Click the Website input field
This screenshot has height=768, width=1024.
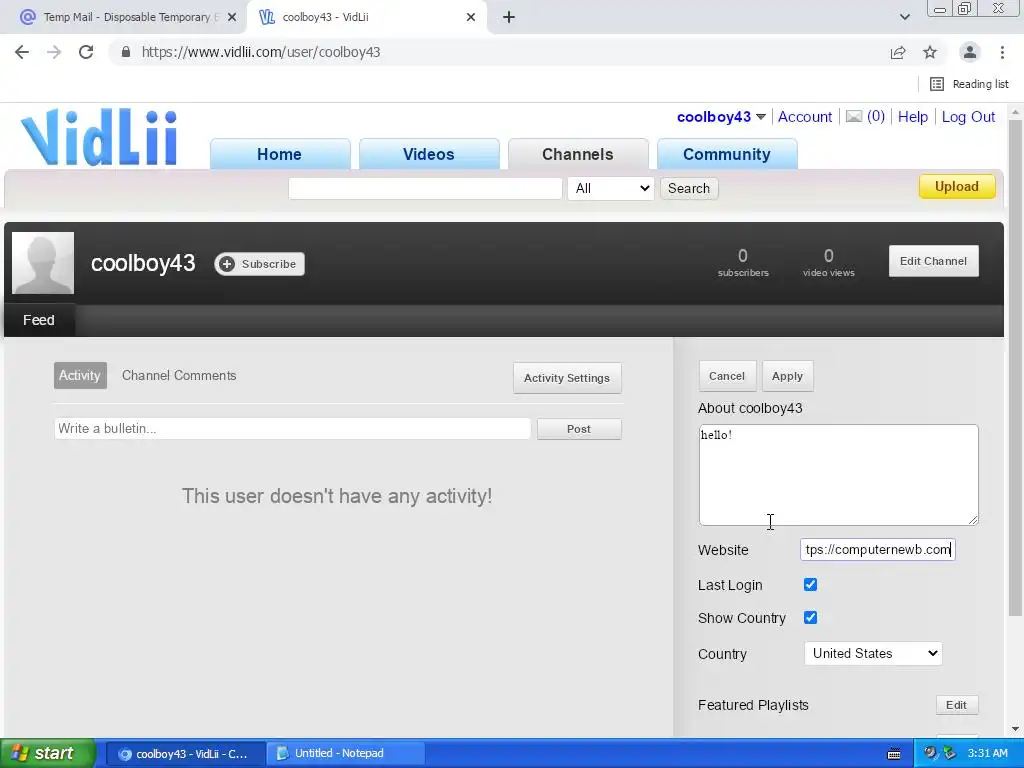(x=878, y=549)
